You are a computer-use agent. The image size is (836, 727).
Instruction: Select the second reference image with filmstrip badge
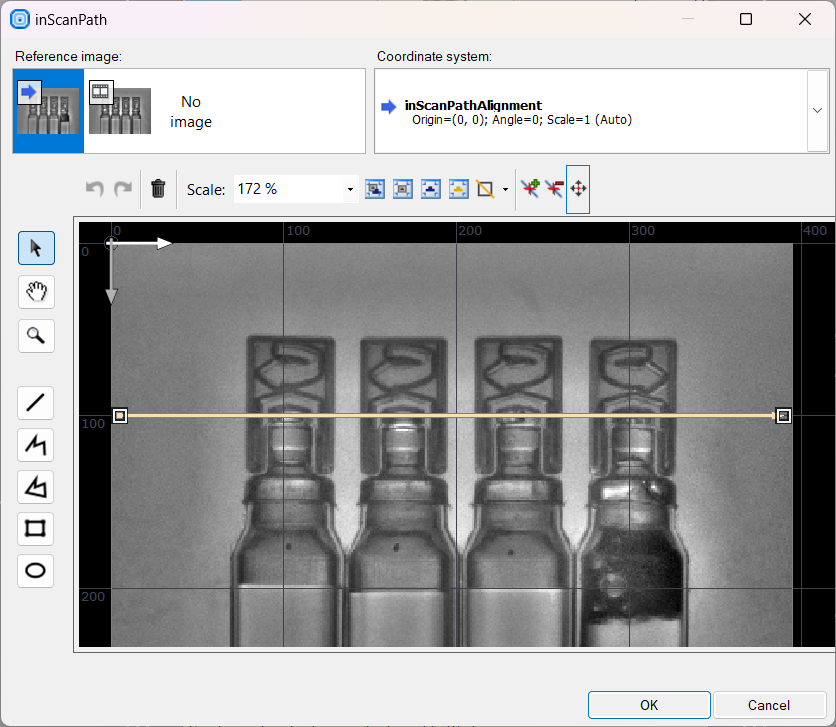[x=119, y=111]
